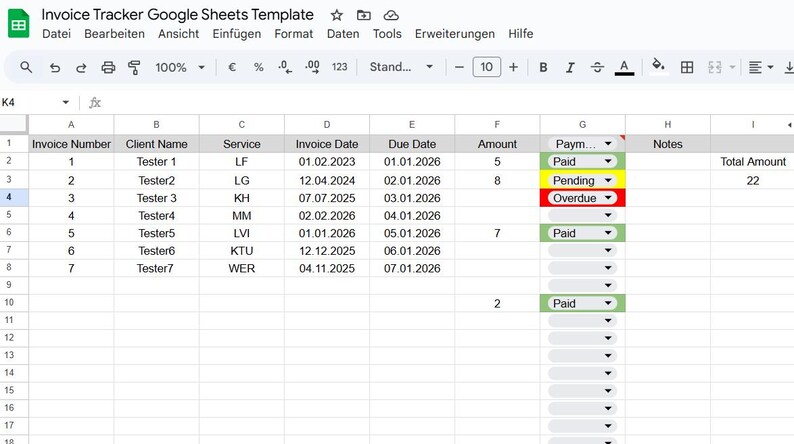Open the Datei menu

(56, 33)
